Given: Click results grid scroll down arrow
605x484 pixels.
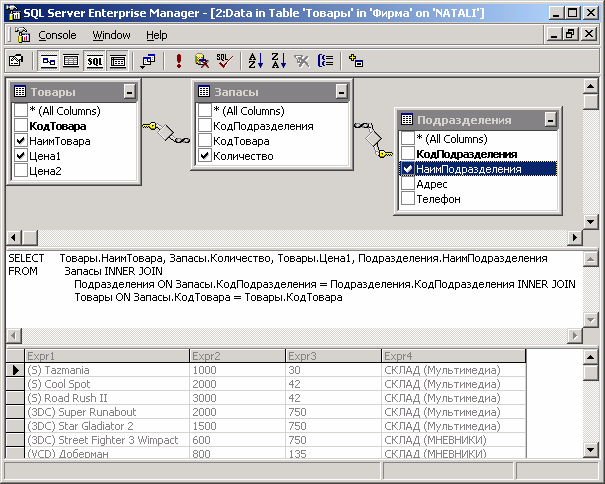Looking at the screenshot, I should pyautogui.click(x=590, y=450).
